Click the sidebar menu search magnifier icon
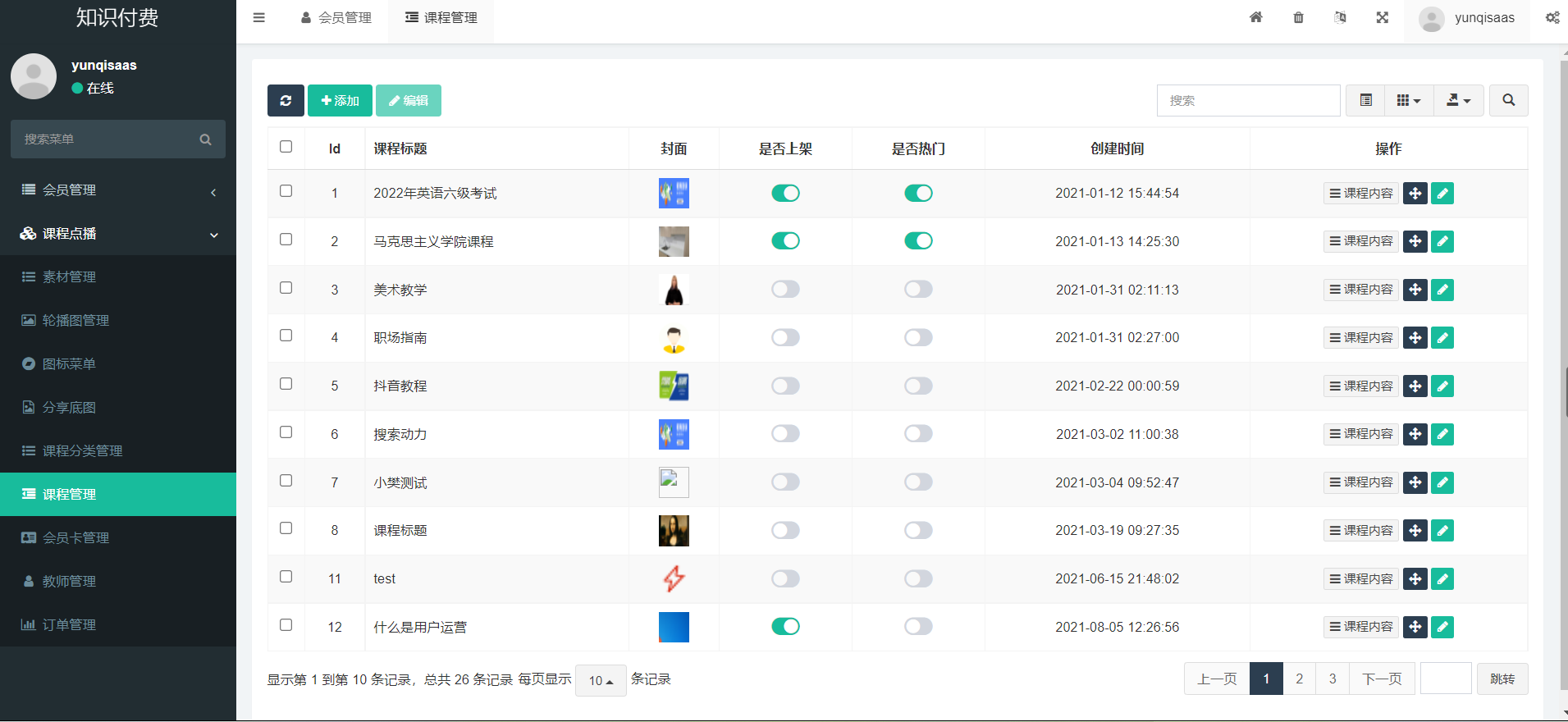 point(205,139)
